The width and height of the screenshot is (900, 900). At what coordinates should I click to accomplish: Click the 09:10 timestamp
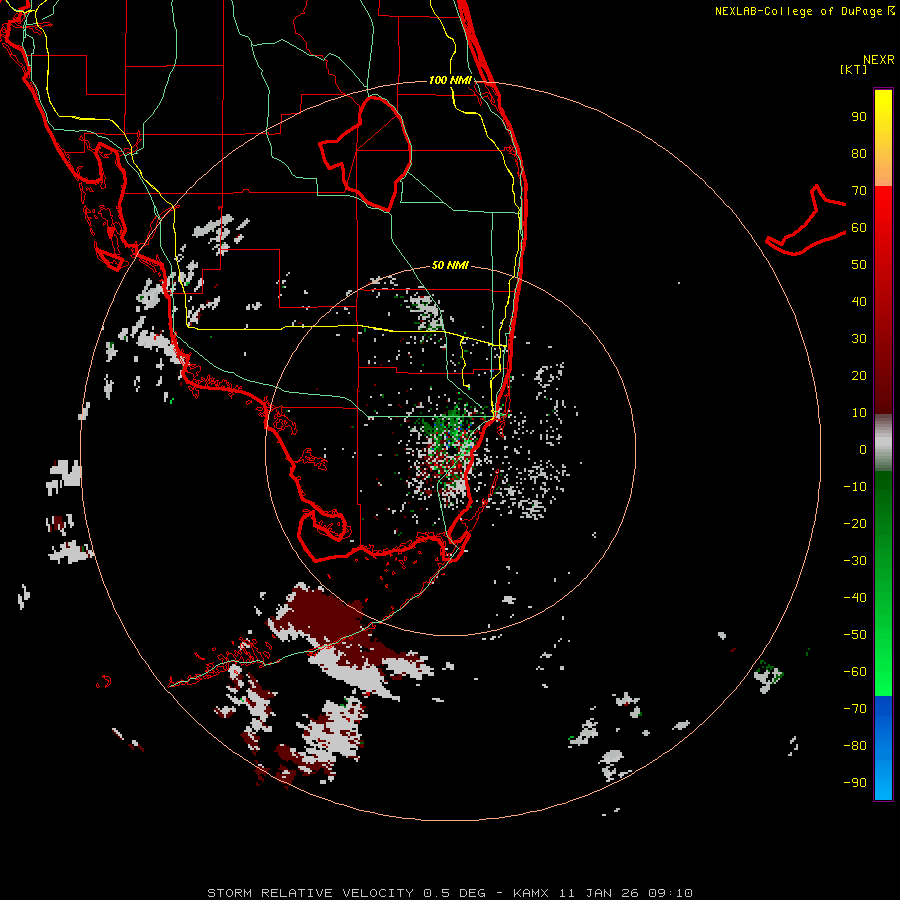pos(670,893)
